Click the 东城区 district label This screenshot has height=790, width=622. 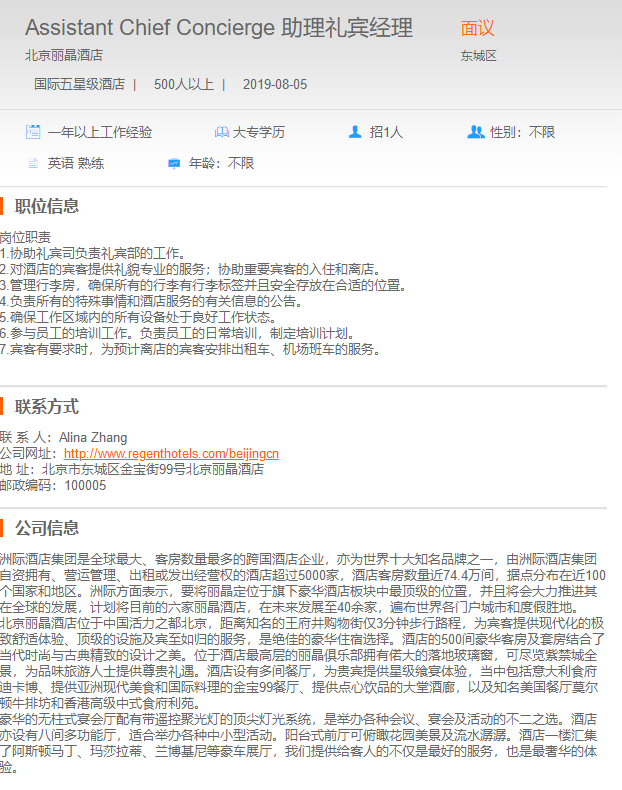(479, 56)
